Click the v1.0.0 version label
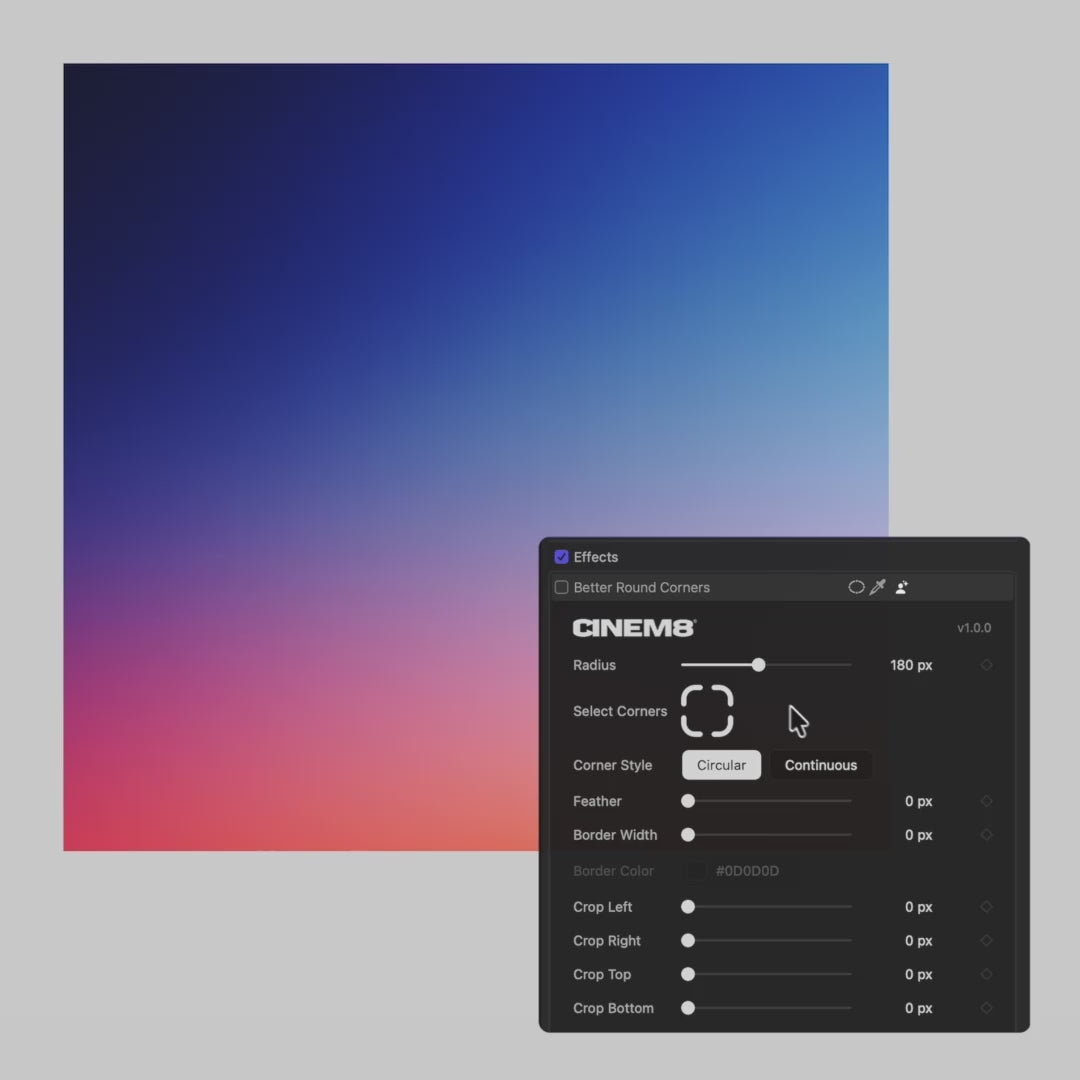The width and height of the screenshot is (1080, 1080). [974, 627]
